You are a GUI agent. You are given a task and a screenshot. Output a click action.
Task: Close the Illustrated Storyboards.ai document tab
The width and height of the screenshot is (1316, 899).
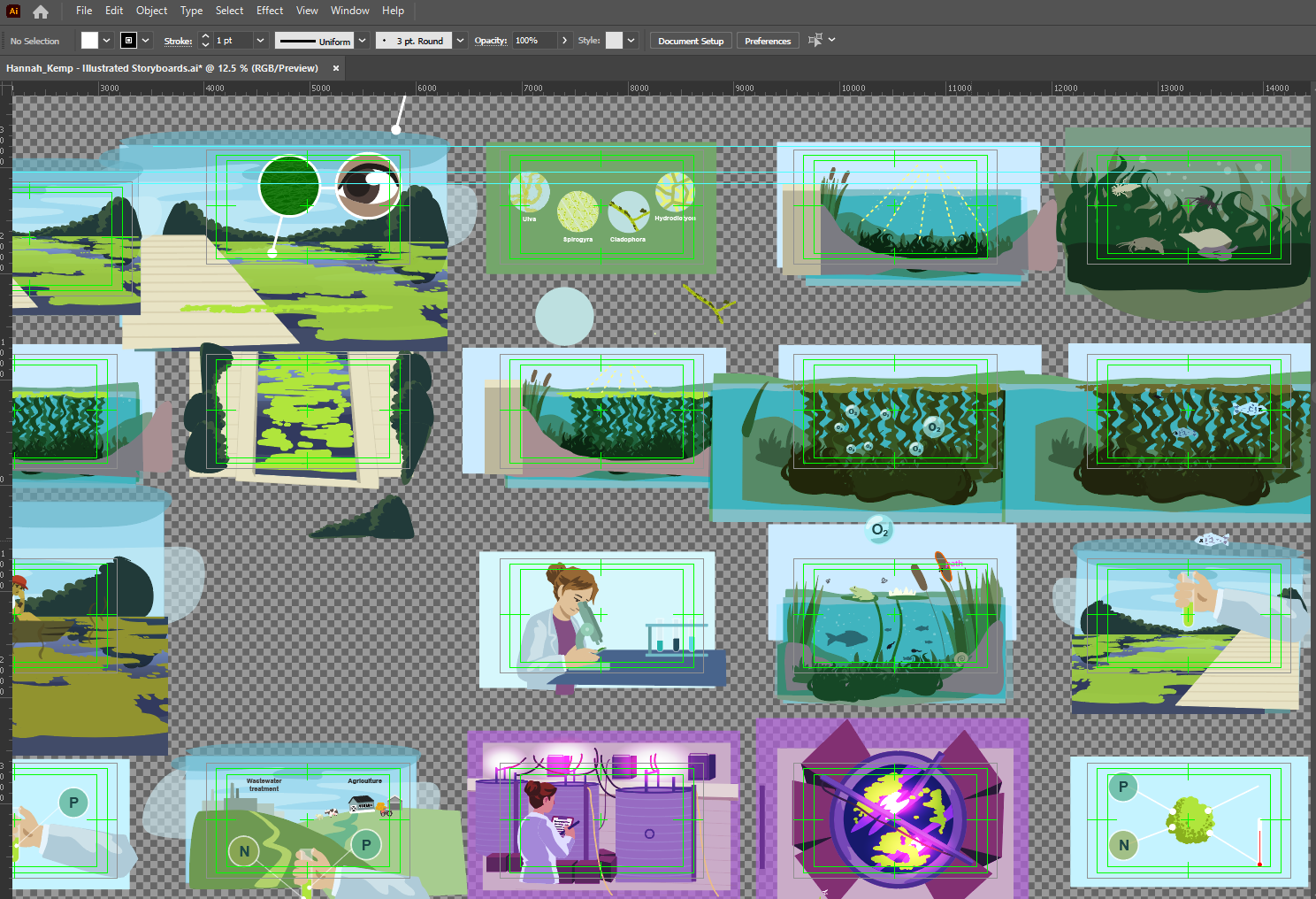(336, 68)
